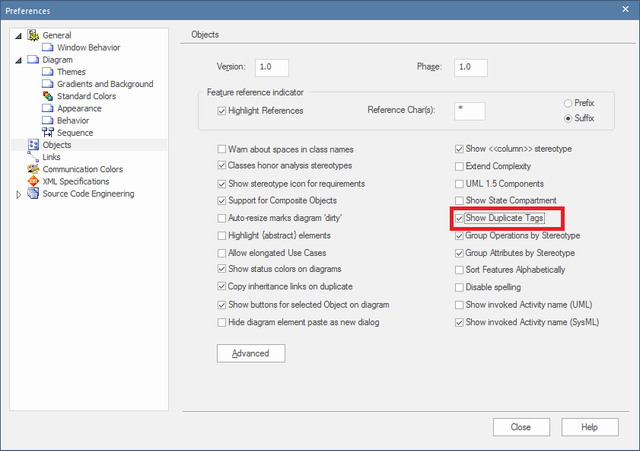The image size is (640, 451).
Task: Enable Hide diagram element paste dialog
Action: pos(222,322)
